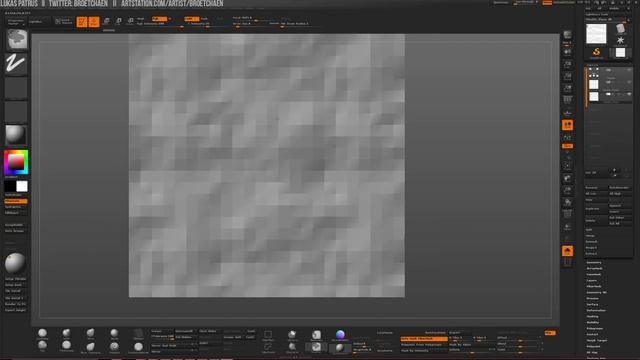Open Lightbox Tools in Tool palette

tap(597, 14)
